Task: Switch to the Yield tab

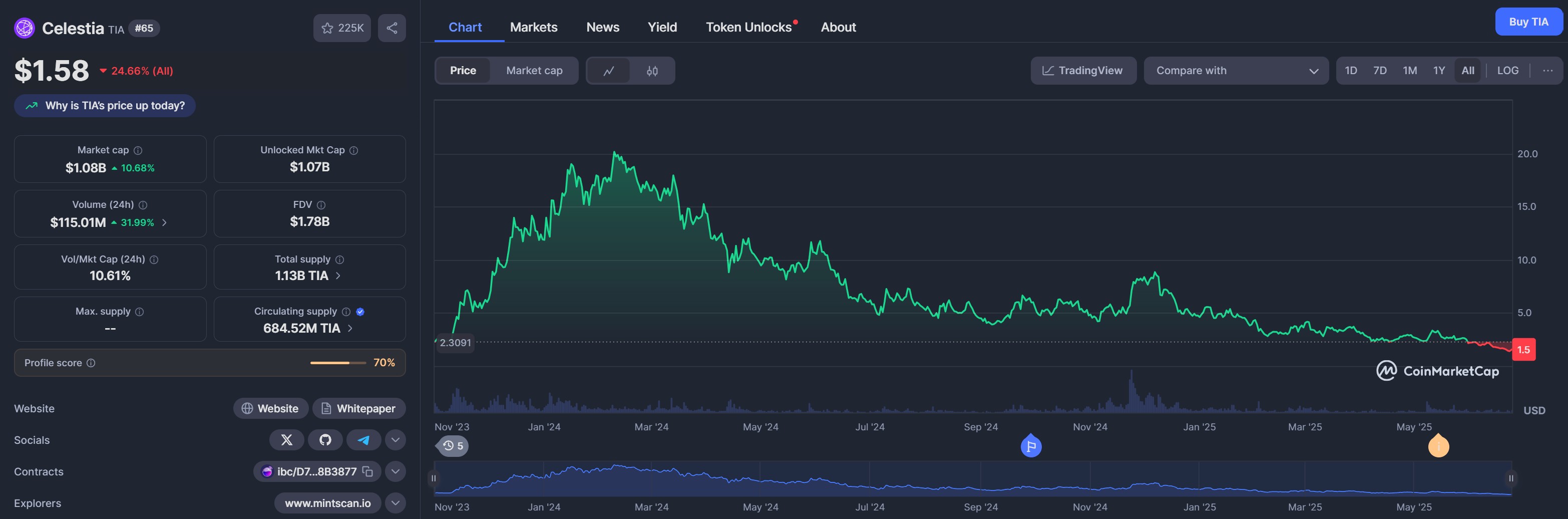Action: click(x=662, y=28)
